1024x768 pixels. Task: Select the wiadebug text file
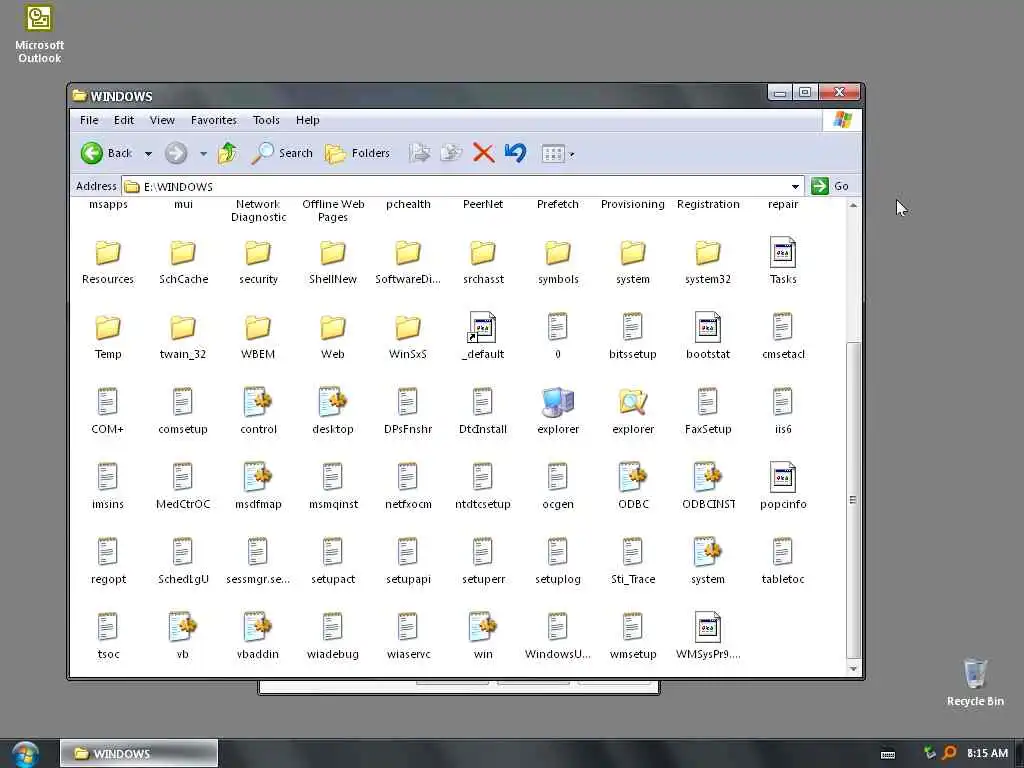pos(333,637)
